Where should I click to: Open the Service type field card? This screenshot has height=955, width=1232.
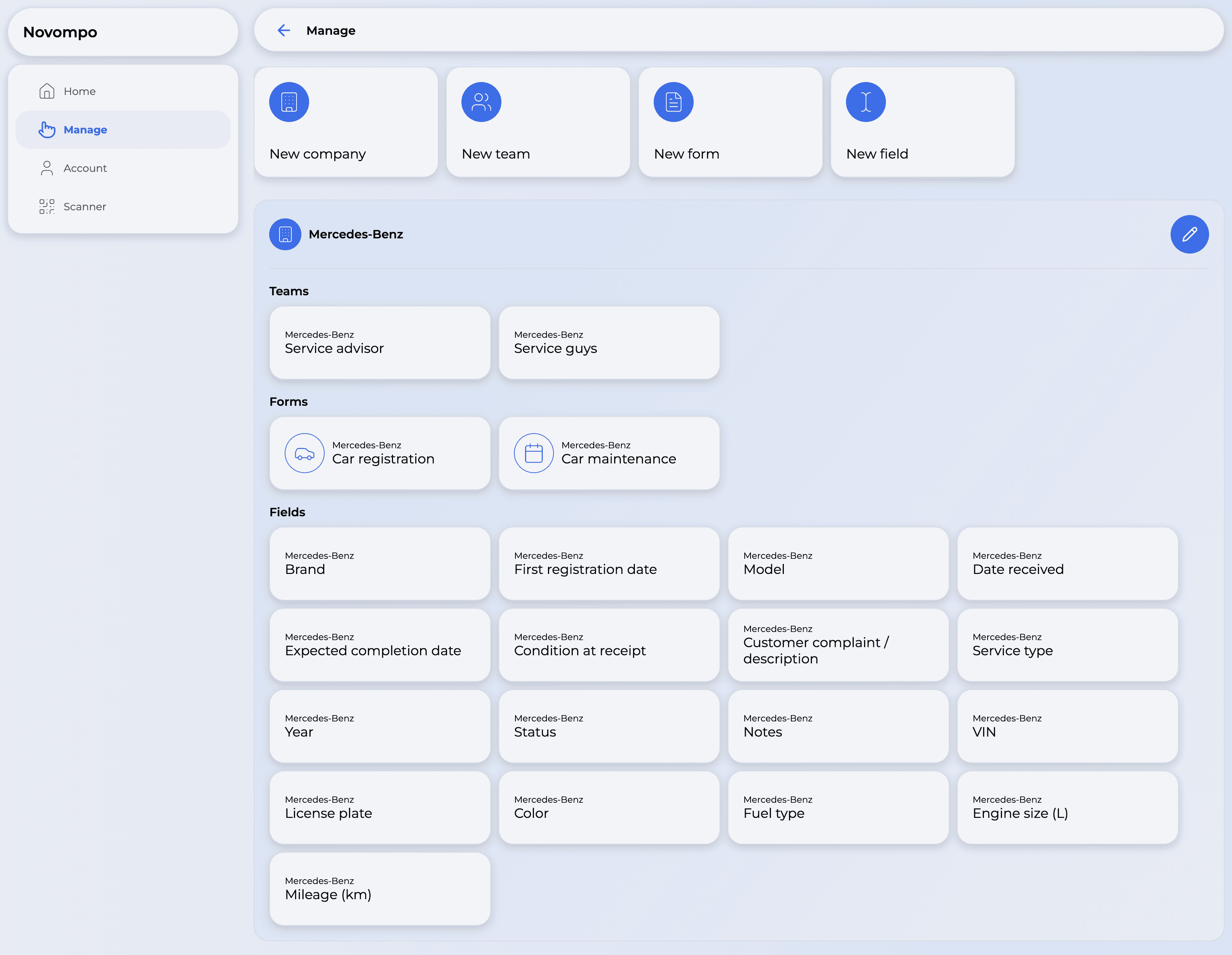click(x=1067, y=645)
